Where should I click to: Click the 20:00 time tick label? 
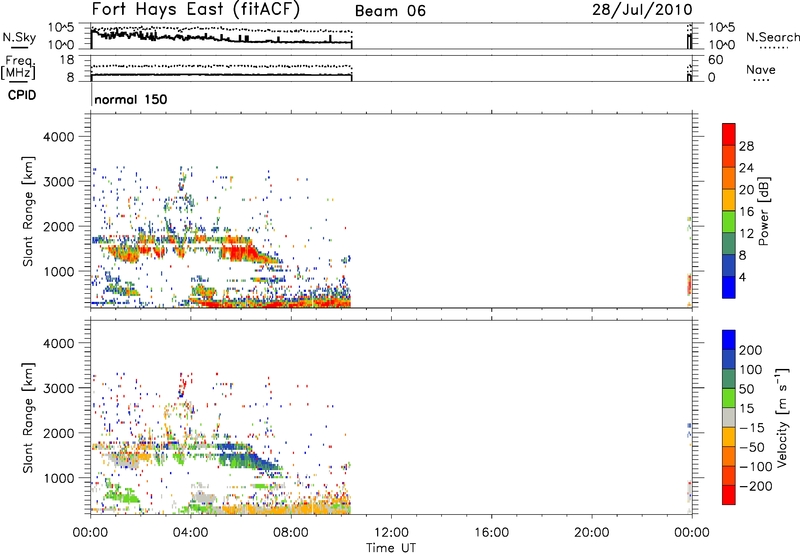pos(591,533)
